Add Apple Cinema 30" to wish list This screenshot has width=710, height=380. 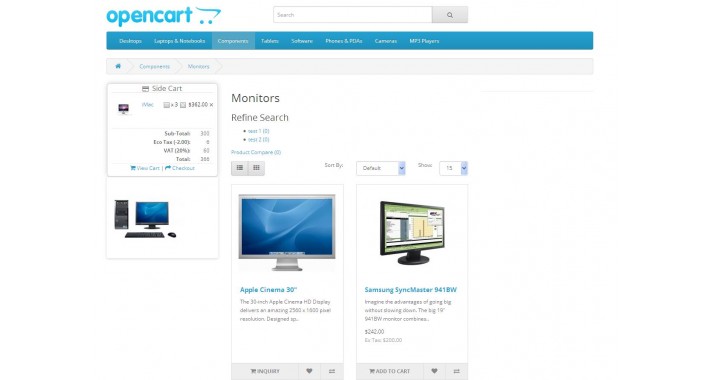(309, 371)
